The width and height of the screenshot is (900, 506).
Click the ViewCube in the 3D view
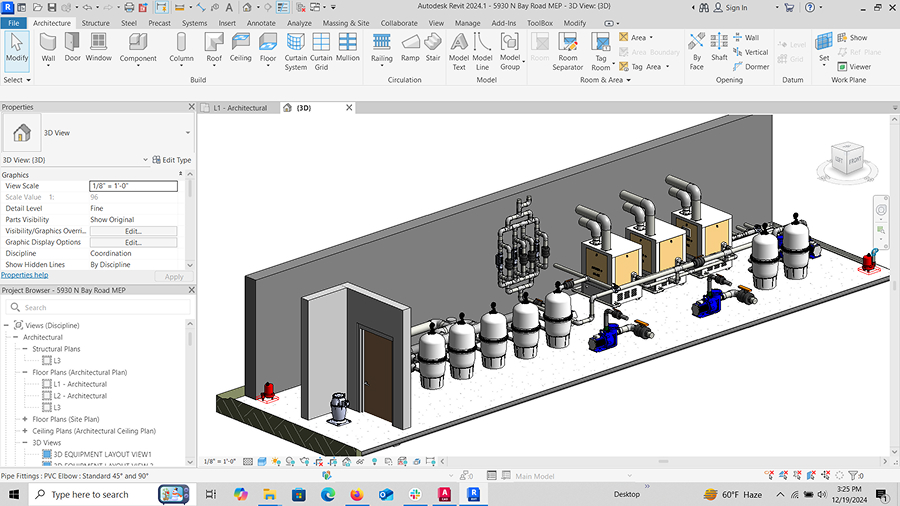tap(847, 160)
